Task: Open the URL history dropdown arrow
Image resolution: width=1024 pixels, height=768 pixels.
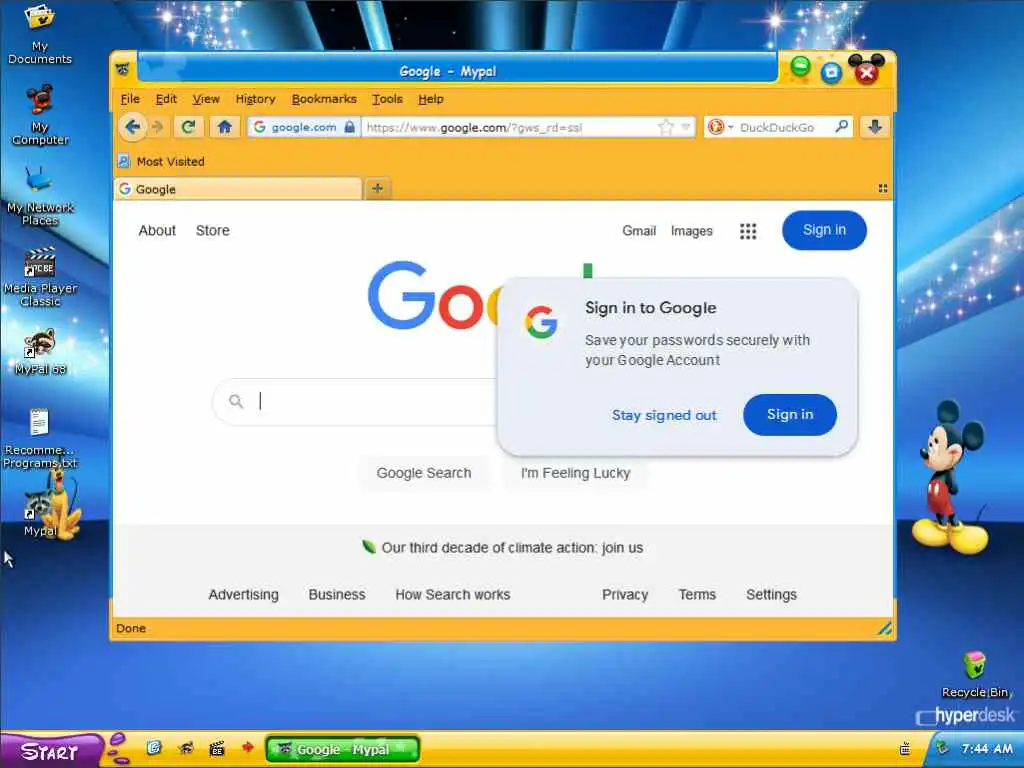Action: [685, 127]
